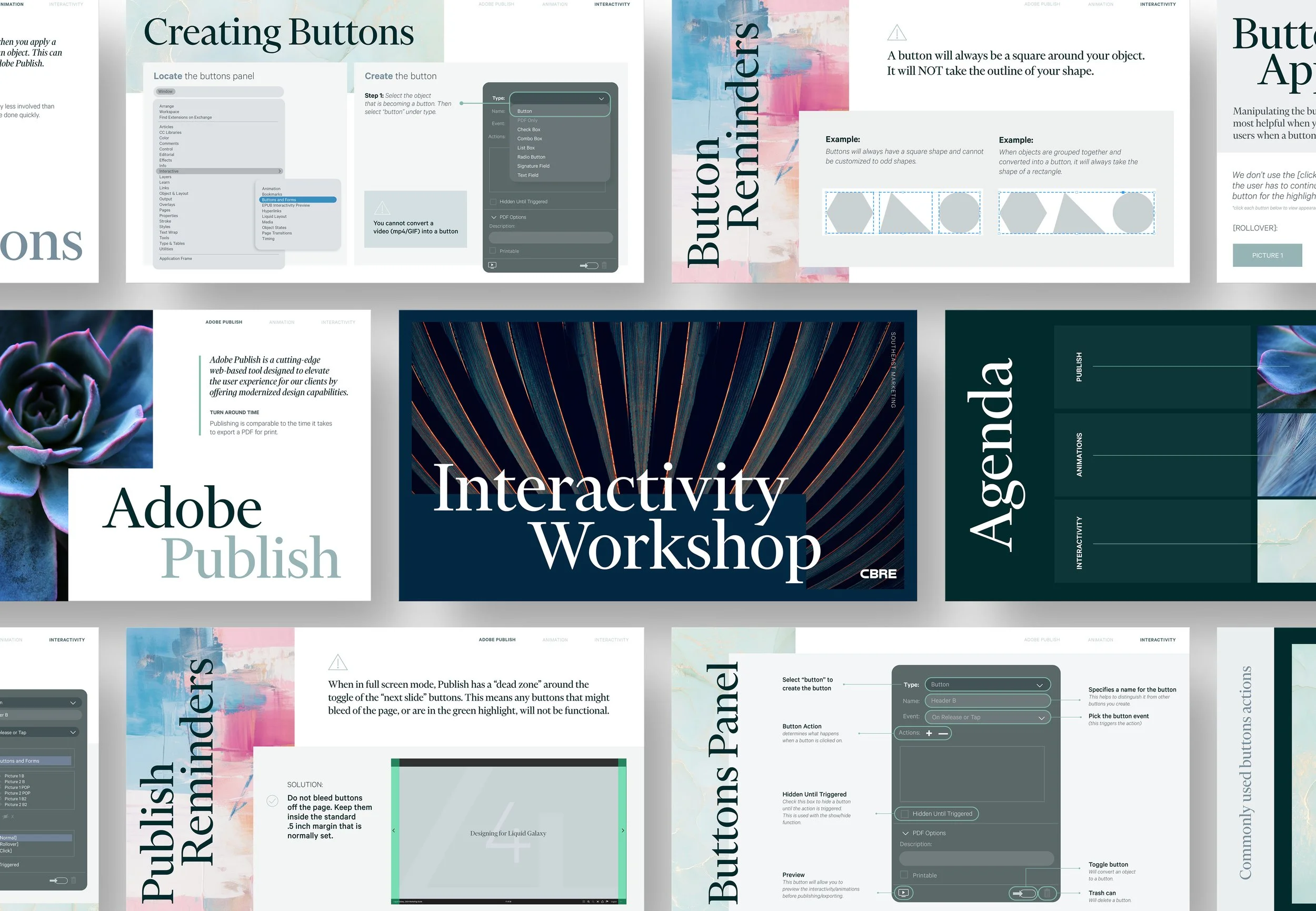
Task: Choose the Button option in the Type list
Action: (x=525, y=111)
